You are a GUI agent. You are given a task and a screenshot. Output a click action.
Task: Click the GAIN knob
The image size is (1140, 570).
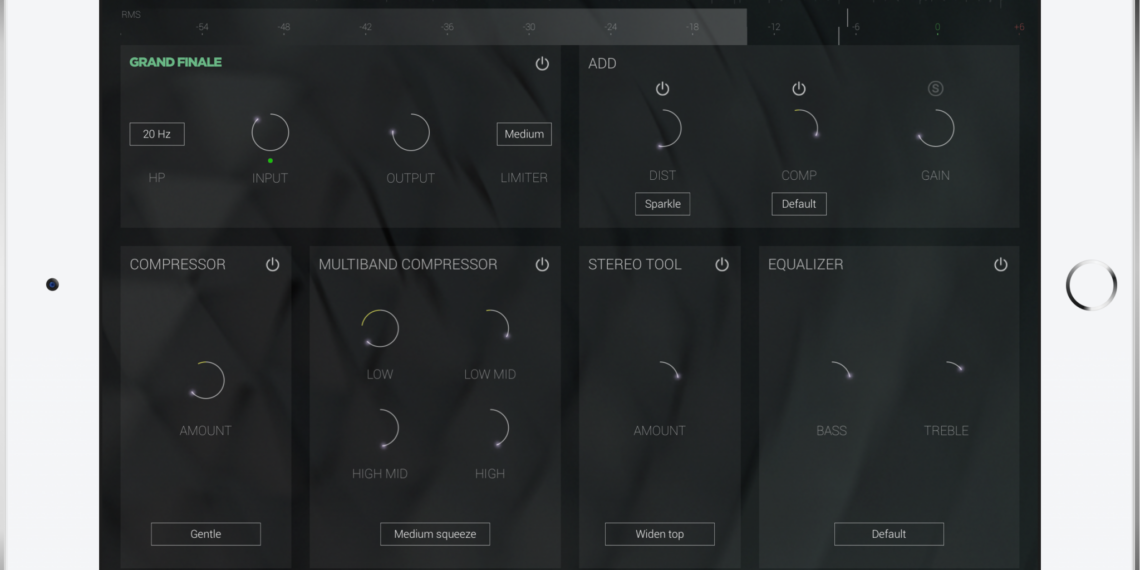(936, 129)
